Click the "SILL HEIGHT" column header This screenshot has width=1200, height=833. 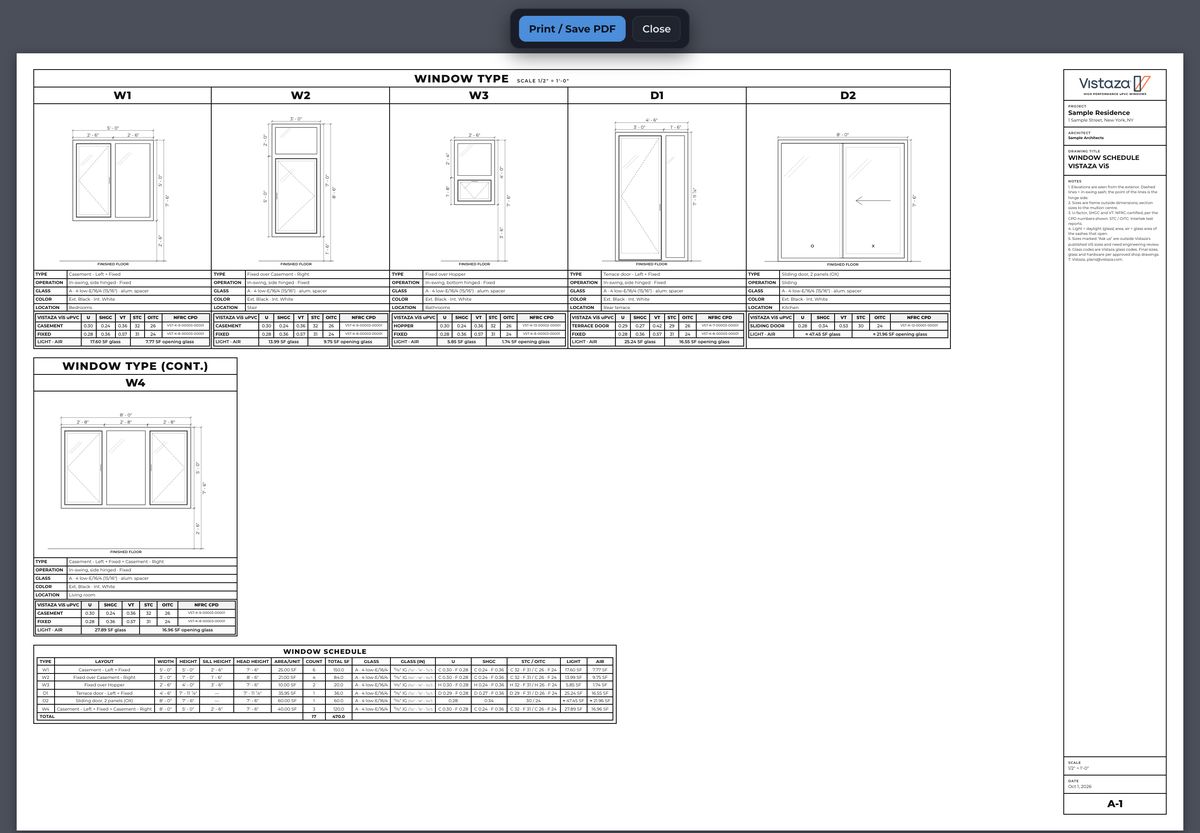click(x=217, y=661)
